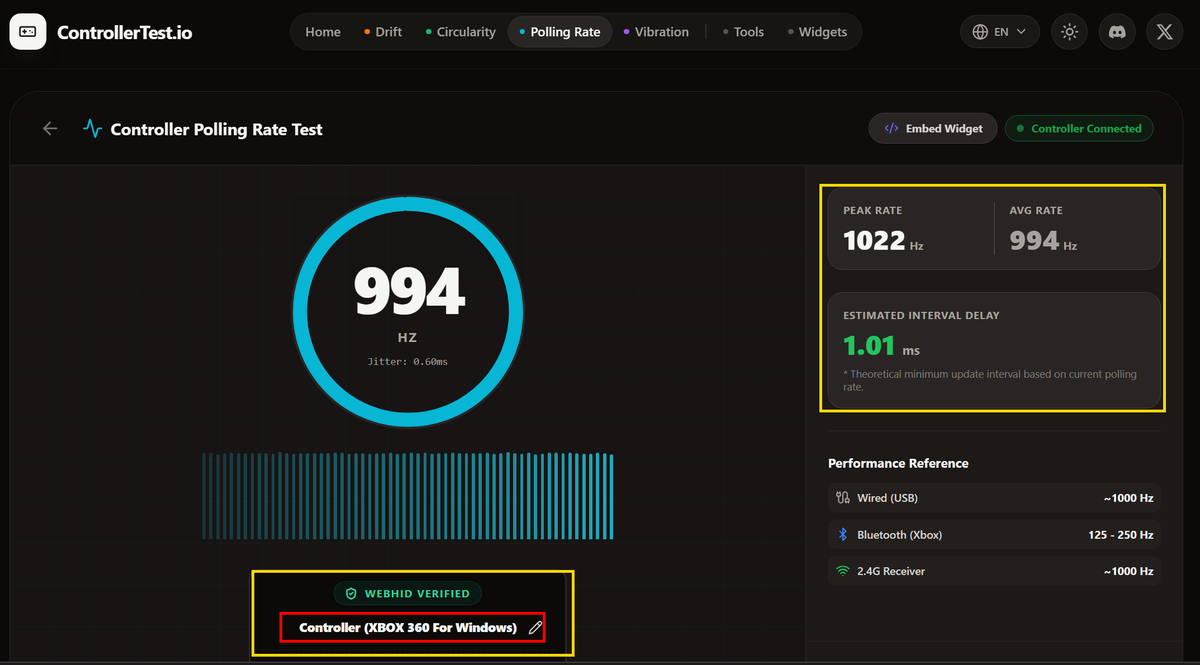Go to the Drift test page
Image resolution: width=1200 pixels, height=665 pixels.
pyautogui.click(x=383, y=32)
